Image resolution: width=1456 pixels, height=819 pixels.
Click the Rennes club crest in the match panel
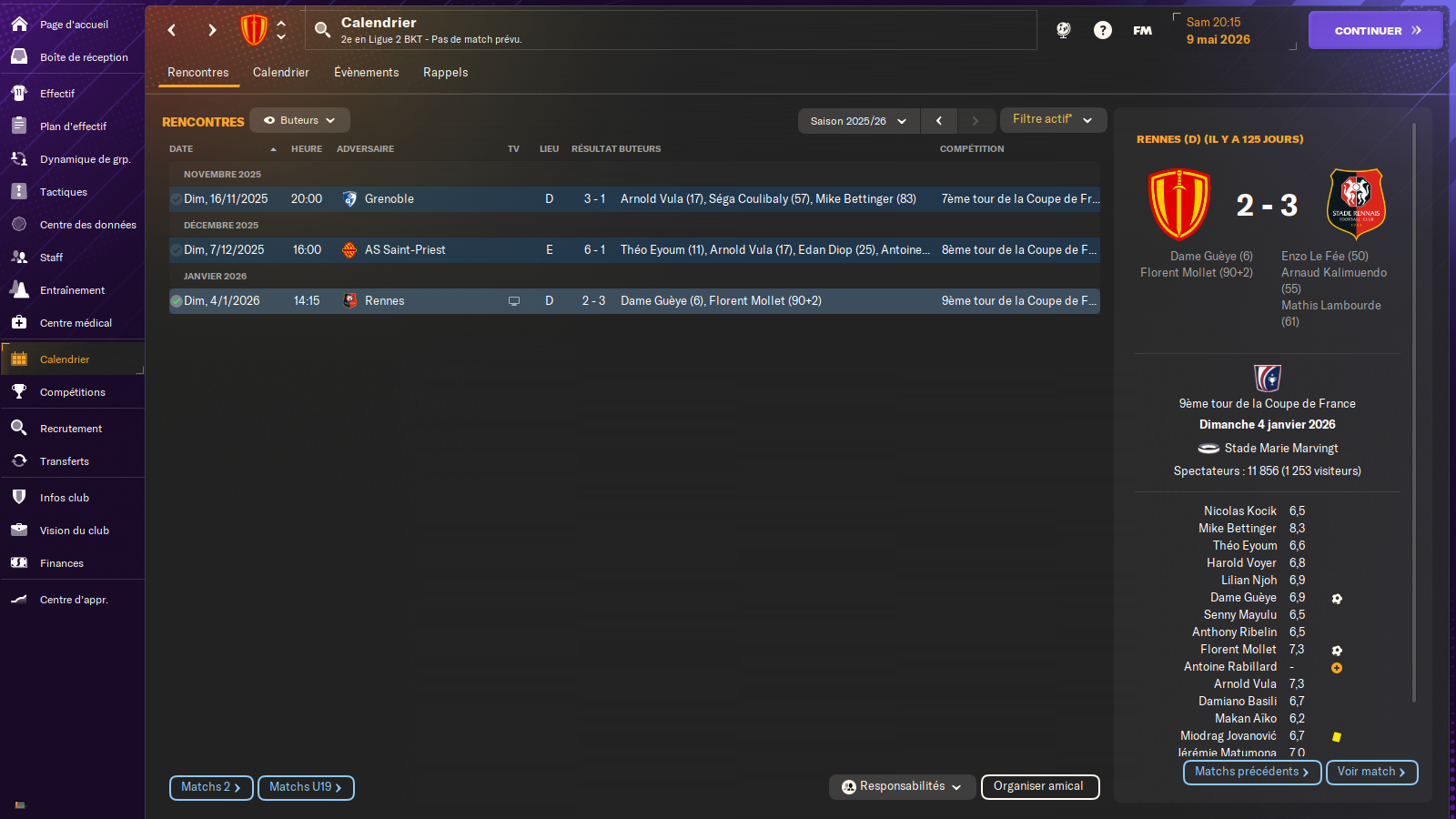pos(1356,204)
